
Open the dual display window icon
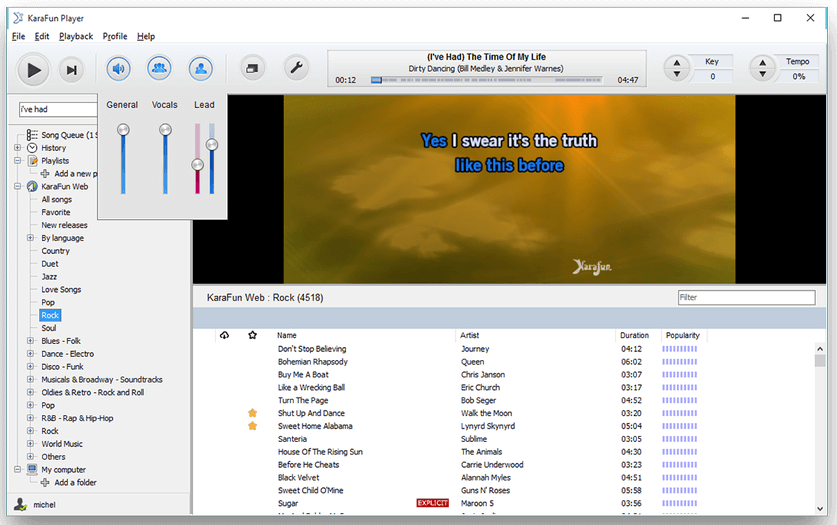click(252, 68)
